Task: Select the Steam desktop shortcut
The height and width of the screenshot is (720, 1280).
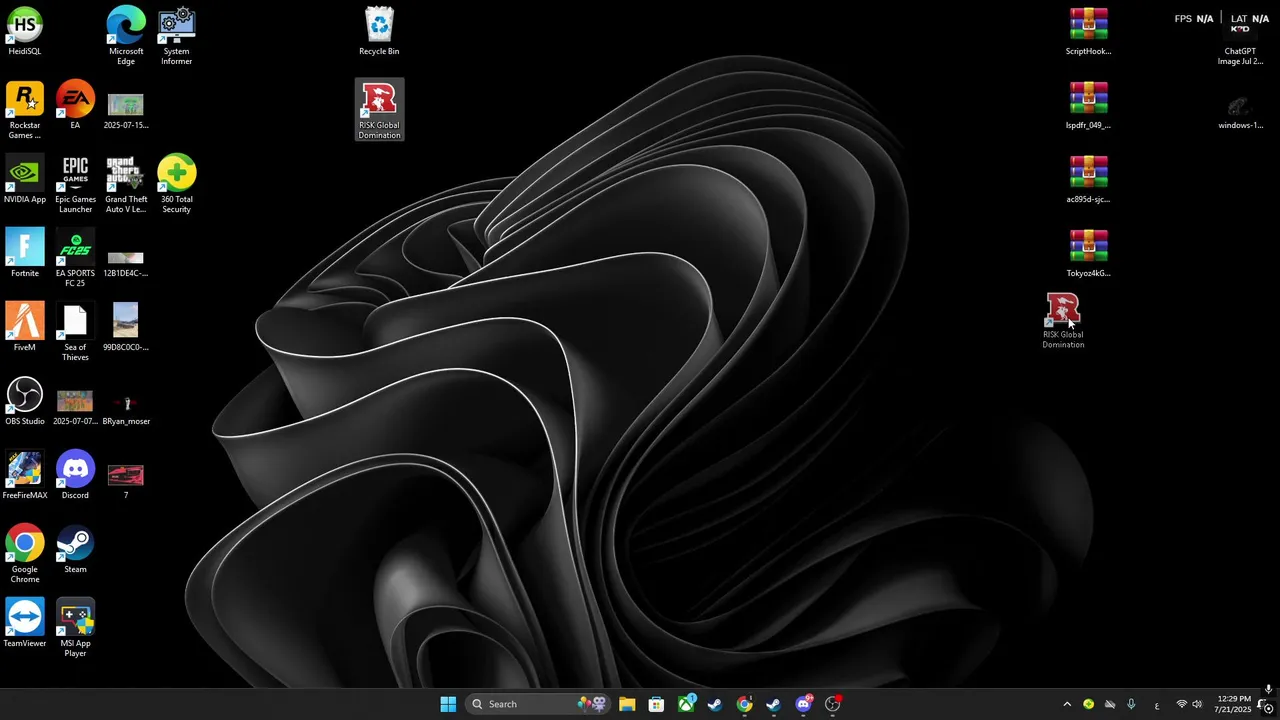Action: [x=75, y=549]
